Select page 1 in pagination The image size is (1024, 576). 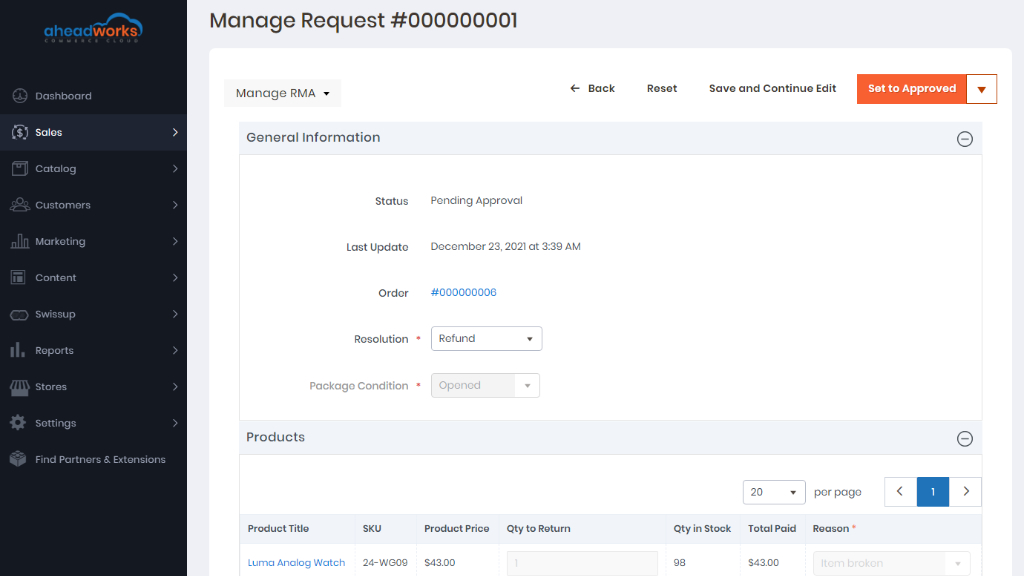(933, 492)
